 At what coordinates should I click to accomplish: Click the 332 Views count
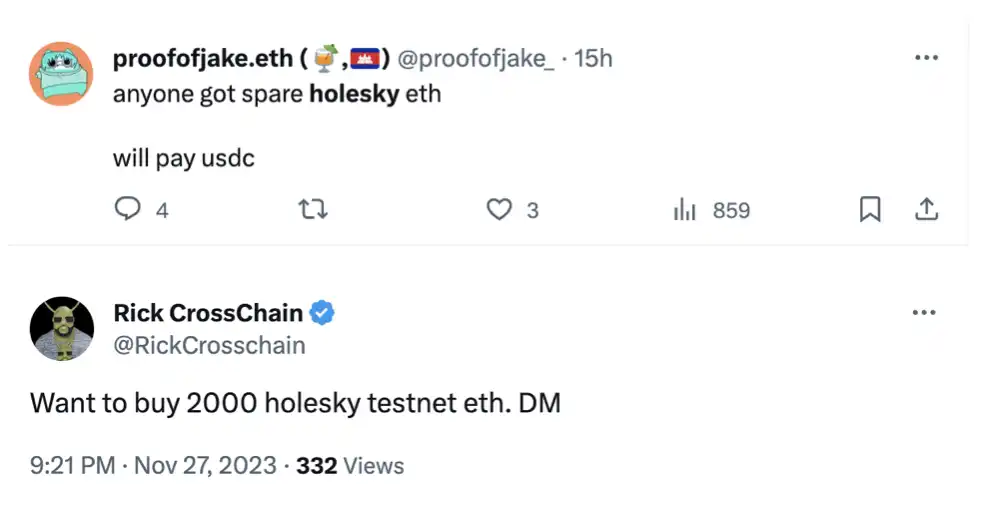(350, 466)
